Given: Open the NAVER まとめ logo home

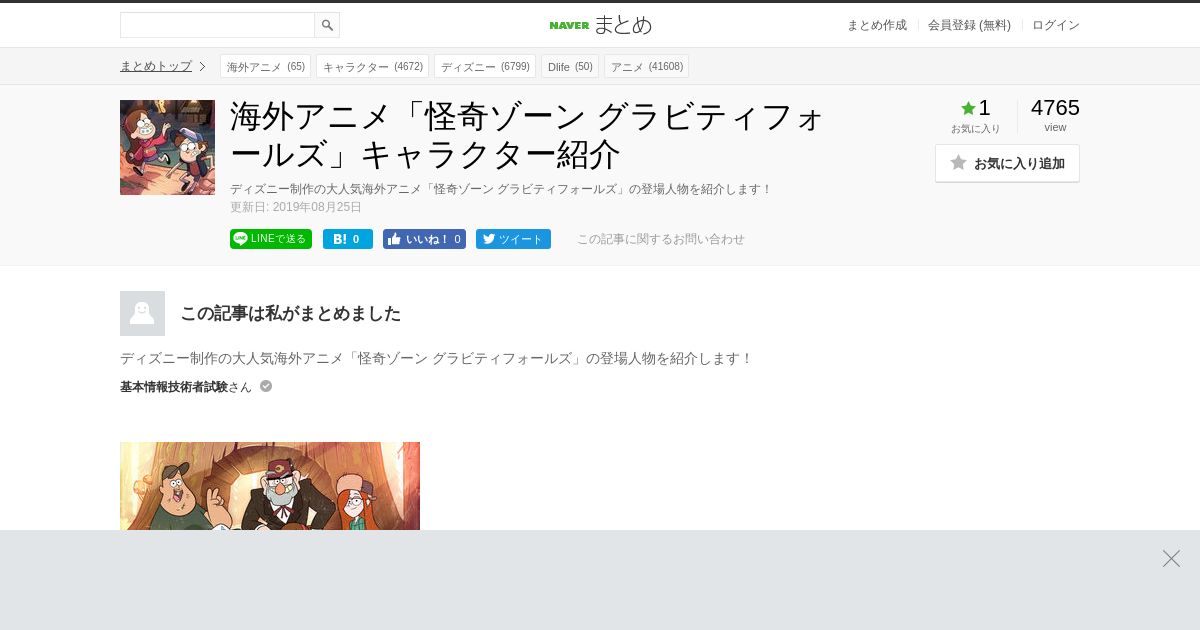Looking at the screenshot, I should 600,25.
